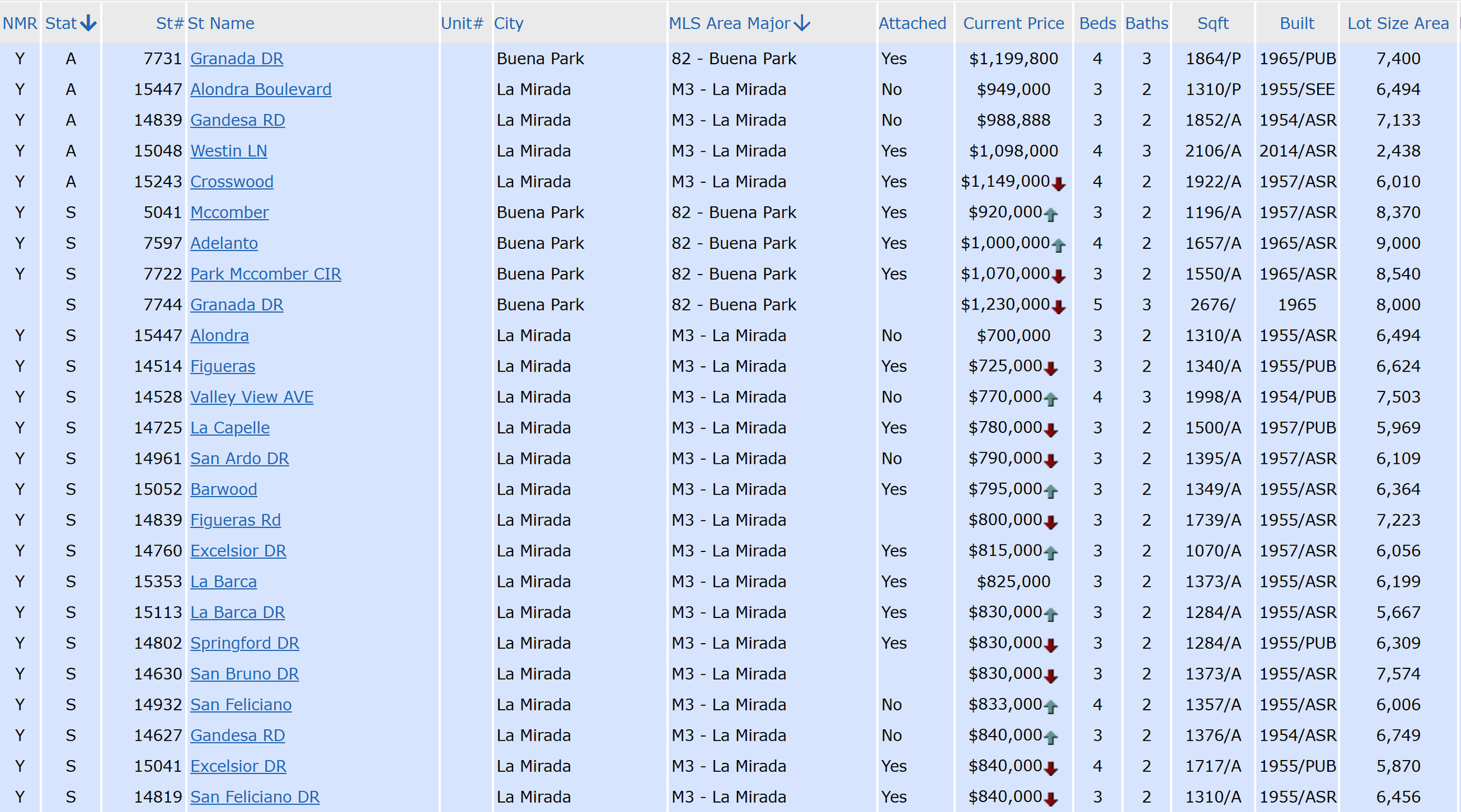This screenshot has width=1461, height=812.
Task: Click the Baths column header
Action: (1147, 23)
